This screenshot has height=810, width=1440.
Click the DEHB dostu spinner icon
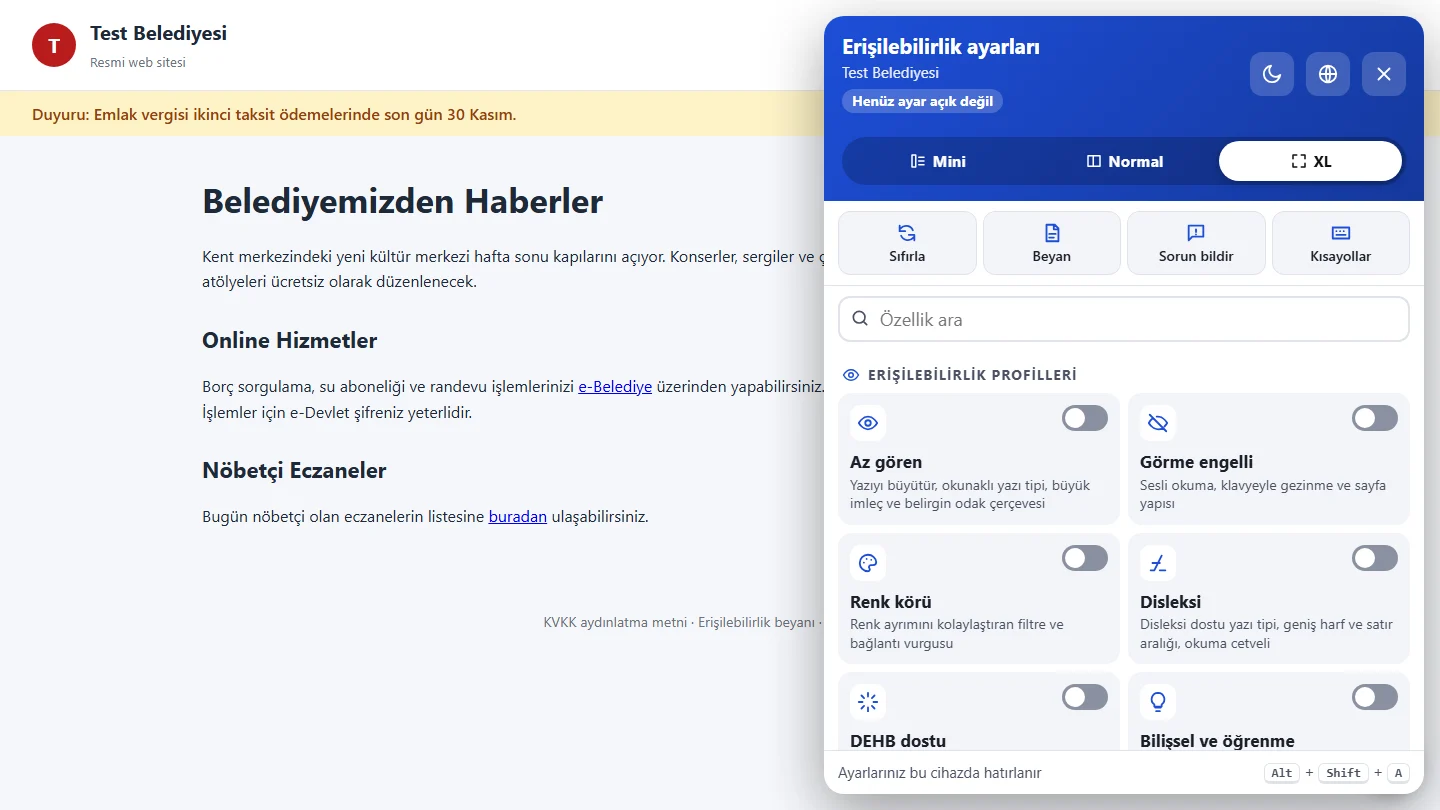coord(868,702)
